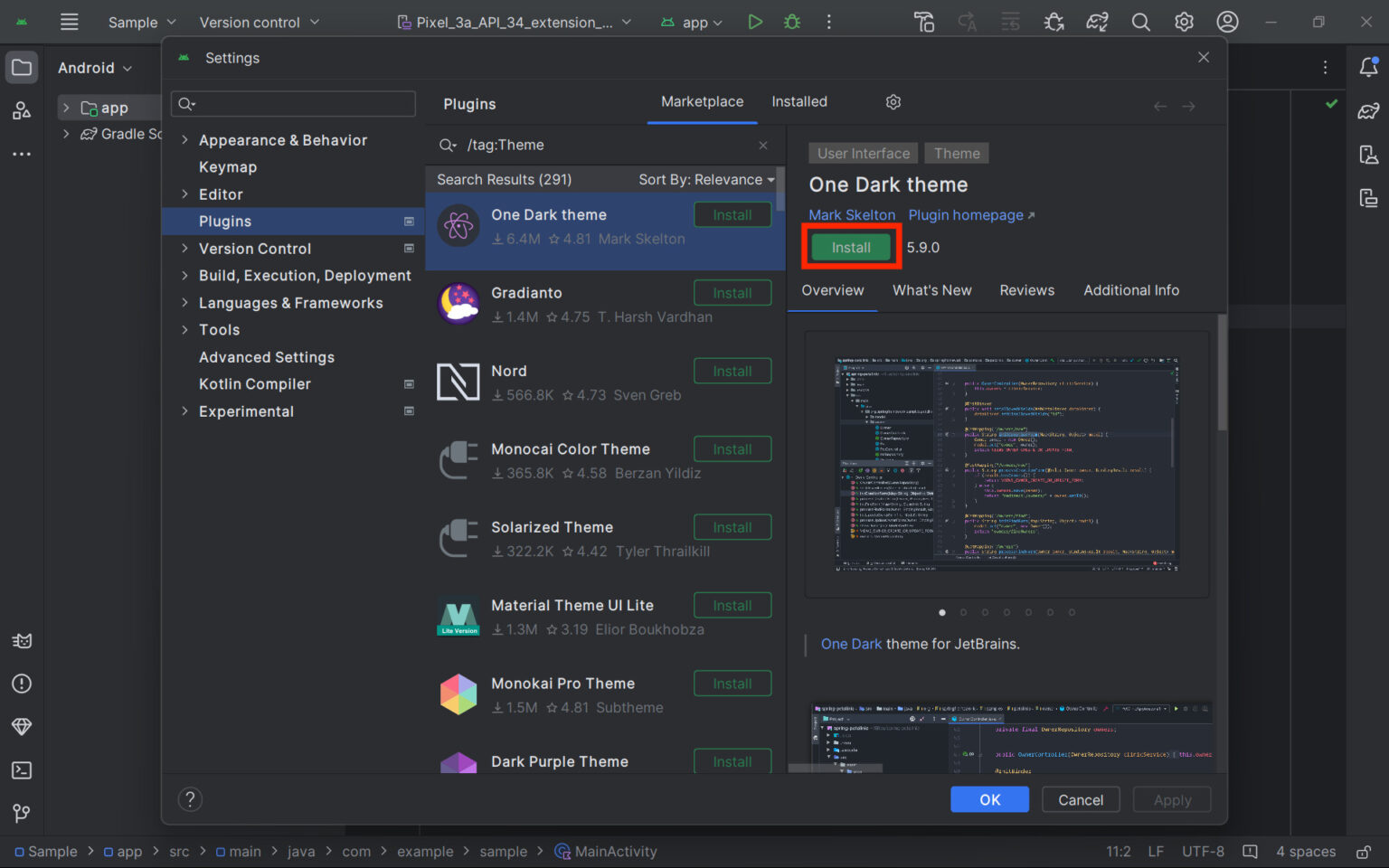Open the Terminal tool window
Viewport: 1389px width, 868px height.
22,770
